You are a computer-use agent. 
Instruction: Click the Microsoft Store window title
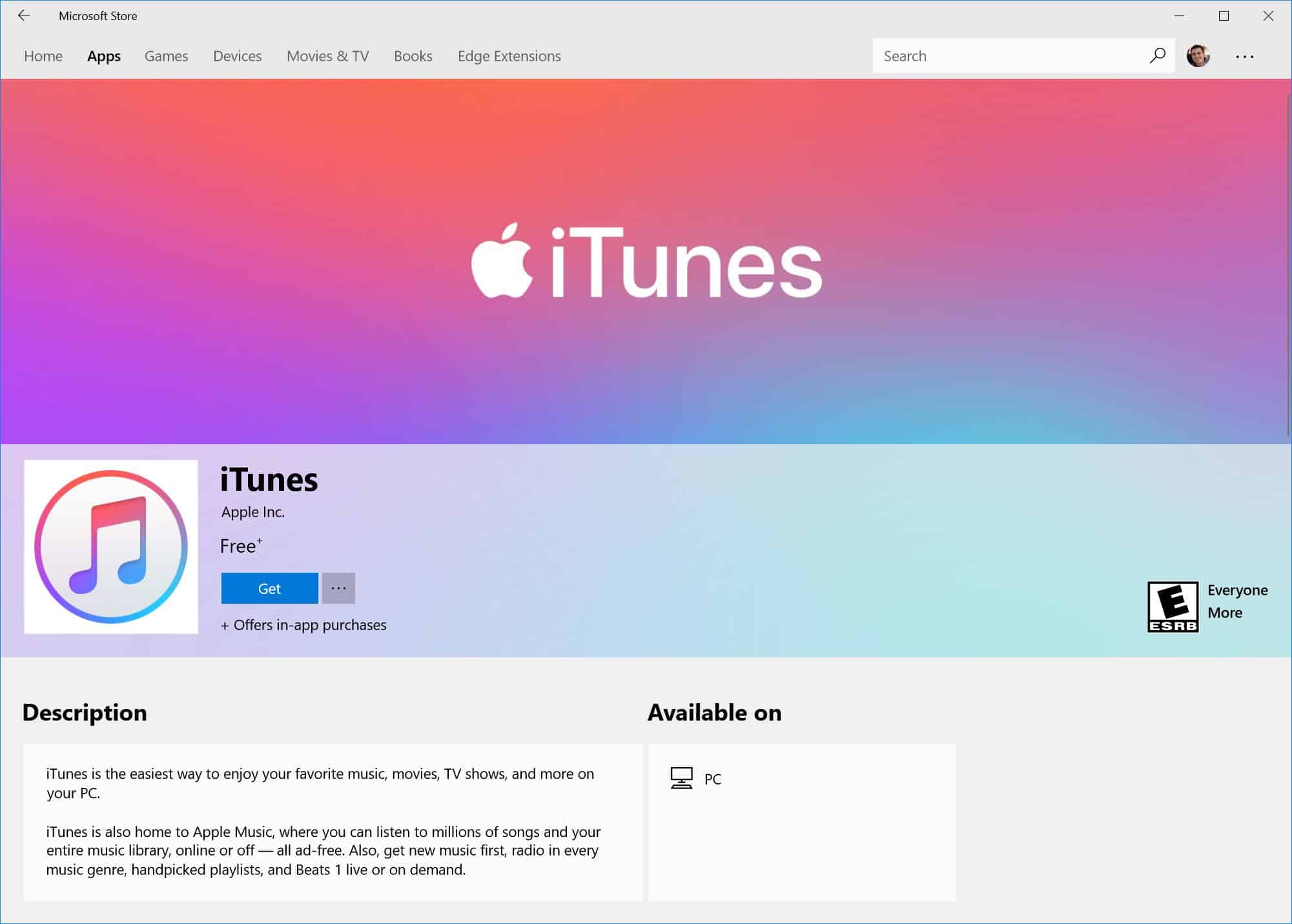(x=97, y=15)
